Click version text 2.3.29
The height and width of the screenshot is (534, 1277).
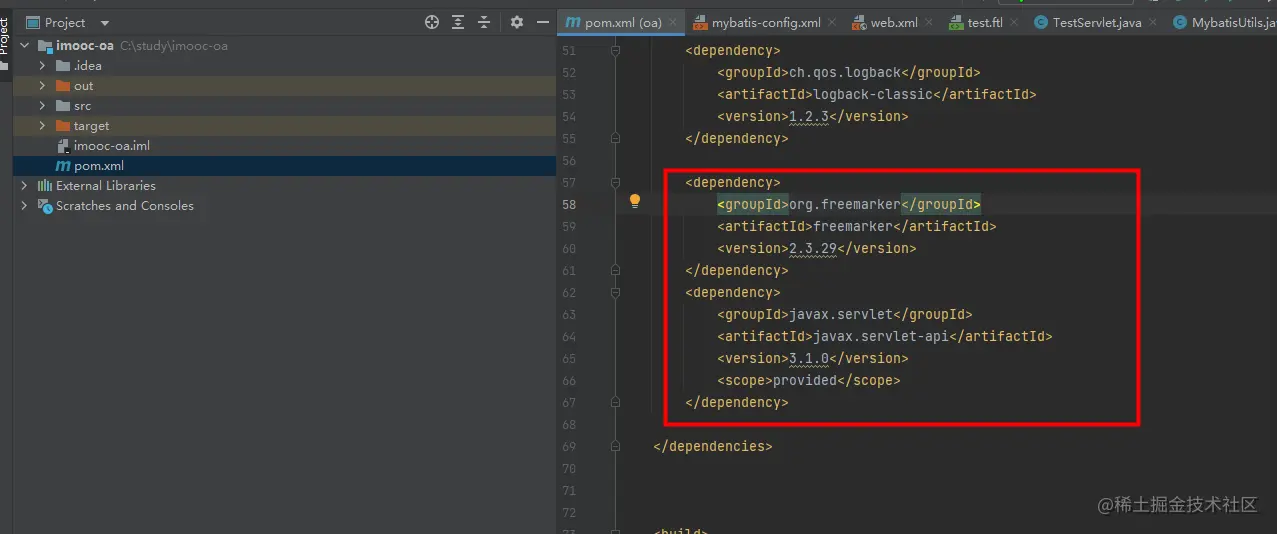(x=813, y=249)
